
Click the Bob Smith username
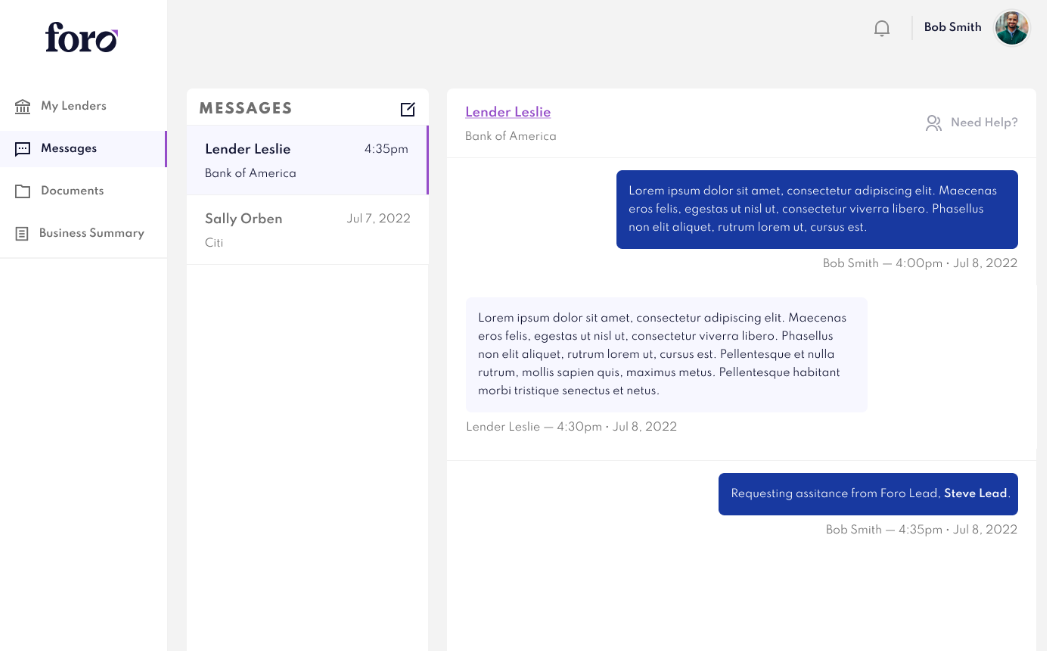point(952,28)
